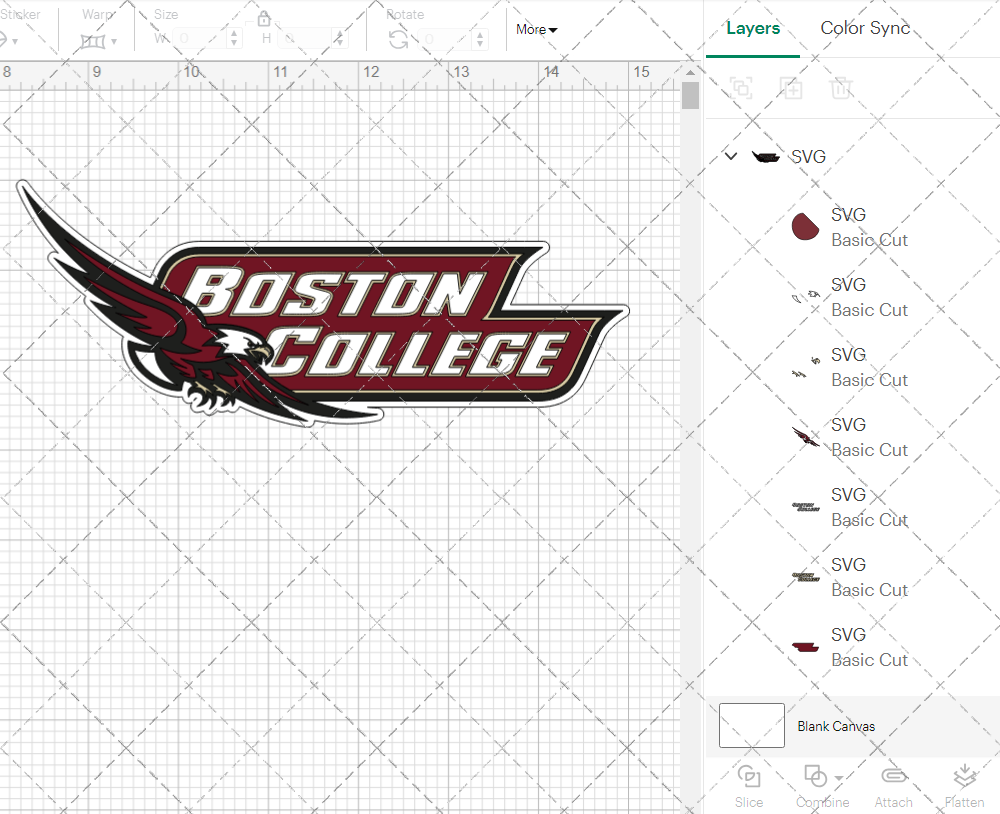
Task: Click the delete layer trash icon
Action: coord(841,88)
